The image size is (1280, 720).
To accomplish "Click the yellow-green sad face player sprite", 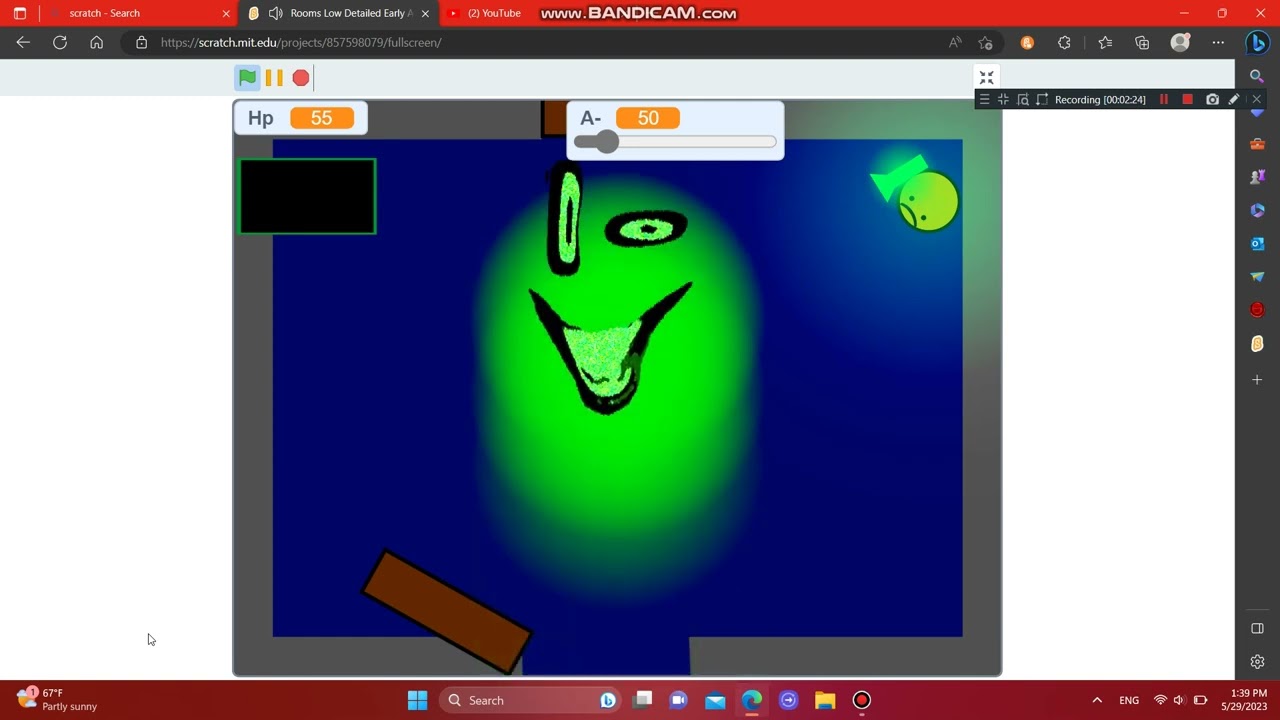I will click(928, 201).
